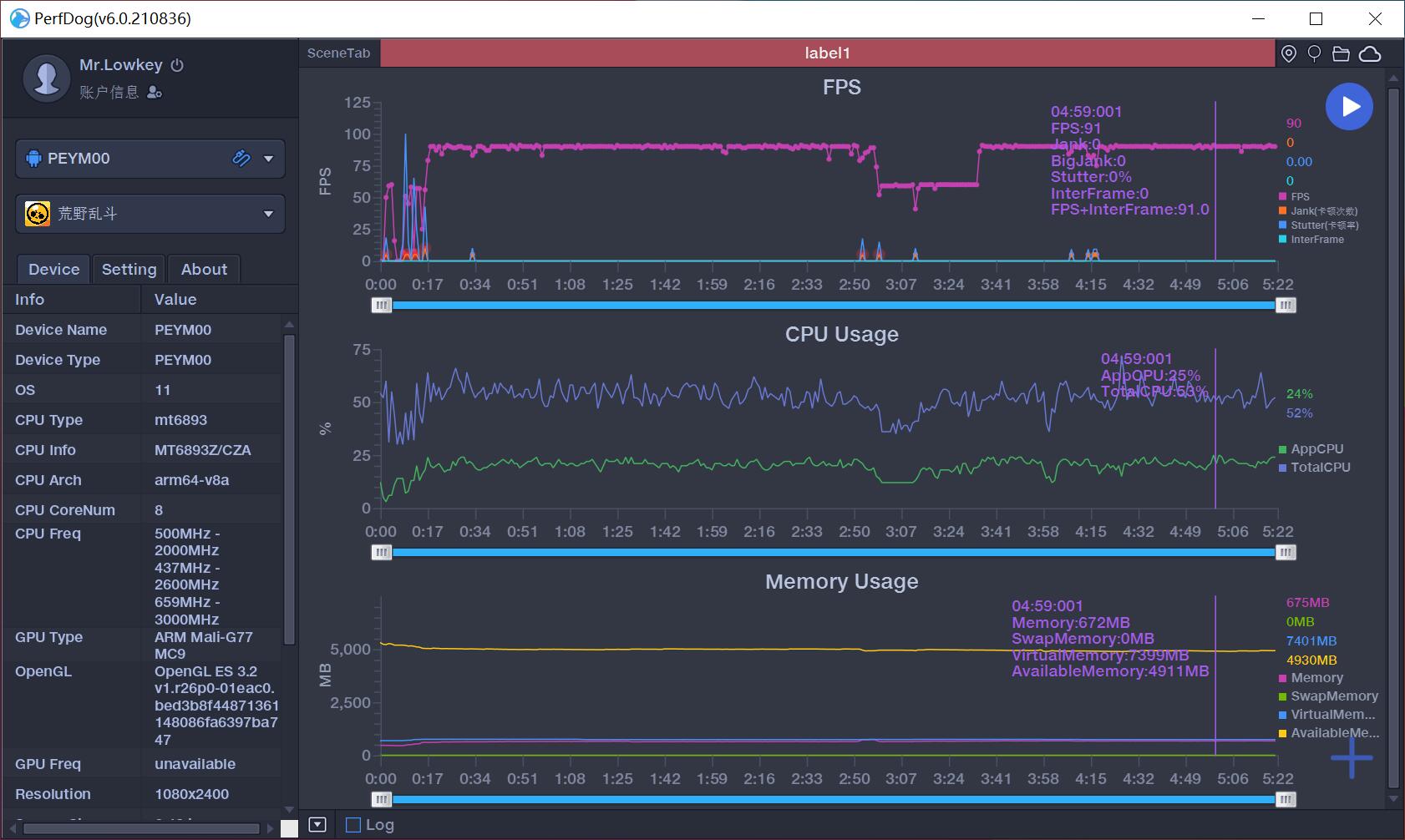Screen dimensions: 1405x840
Task: Click the user avatar picture
Action: (x=47, y=78)
